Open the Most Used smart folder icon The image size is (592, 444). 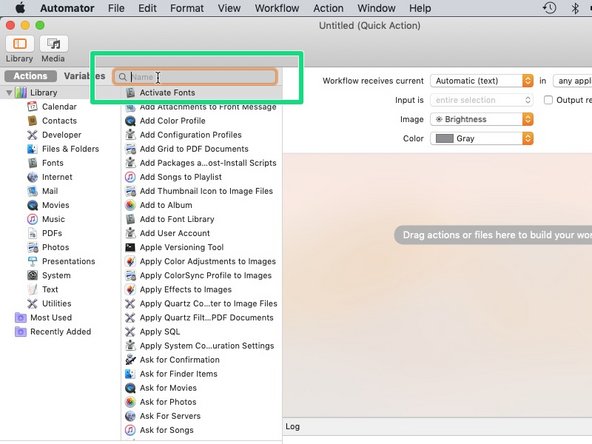click(x=20, y=318)
